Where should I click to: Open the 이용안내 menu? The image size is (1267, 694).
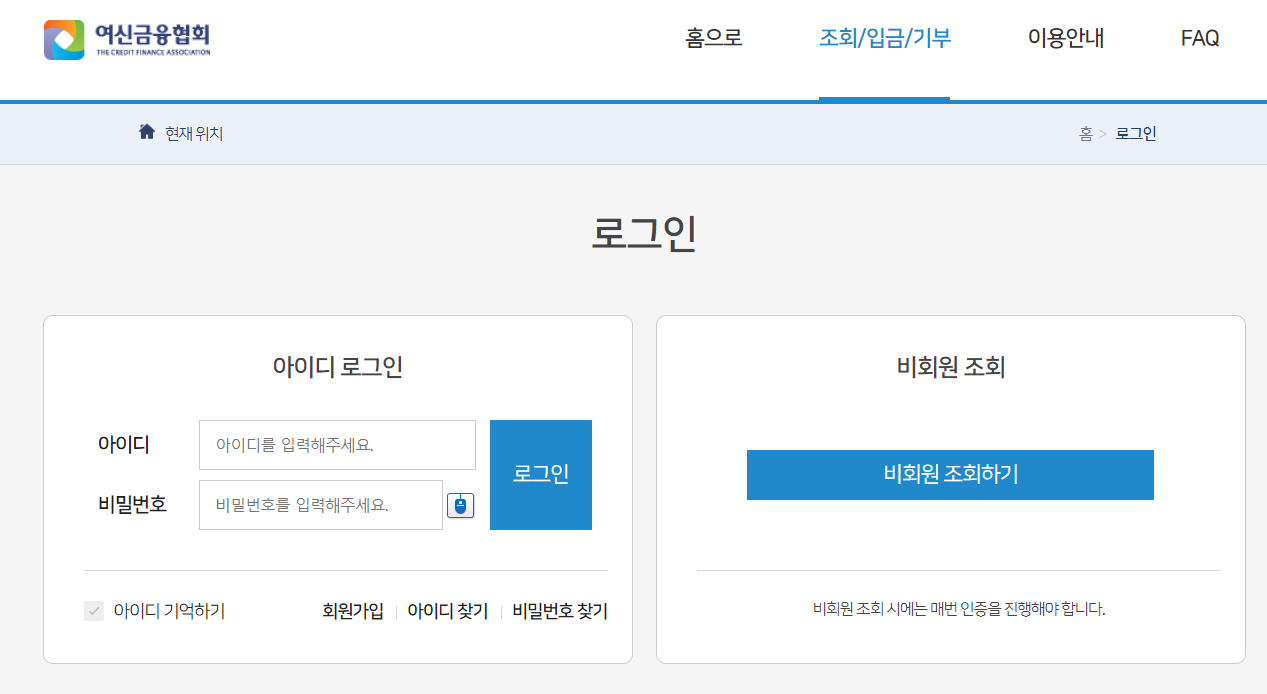(x=1066, y=39)
